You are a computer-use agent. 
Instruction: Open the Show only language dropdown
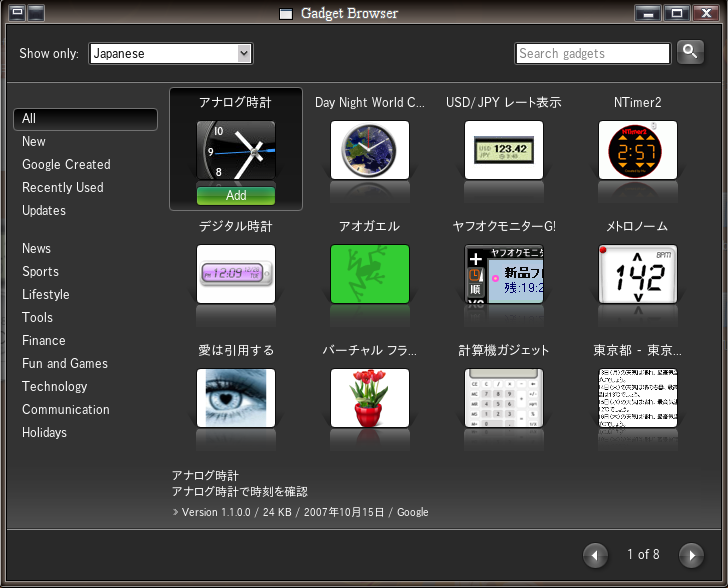(171, 53)
